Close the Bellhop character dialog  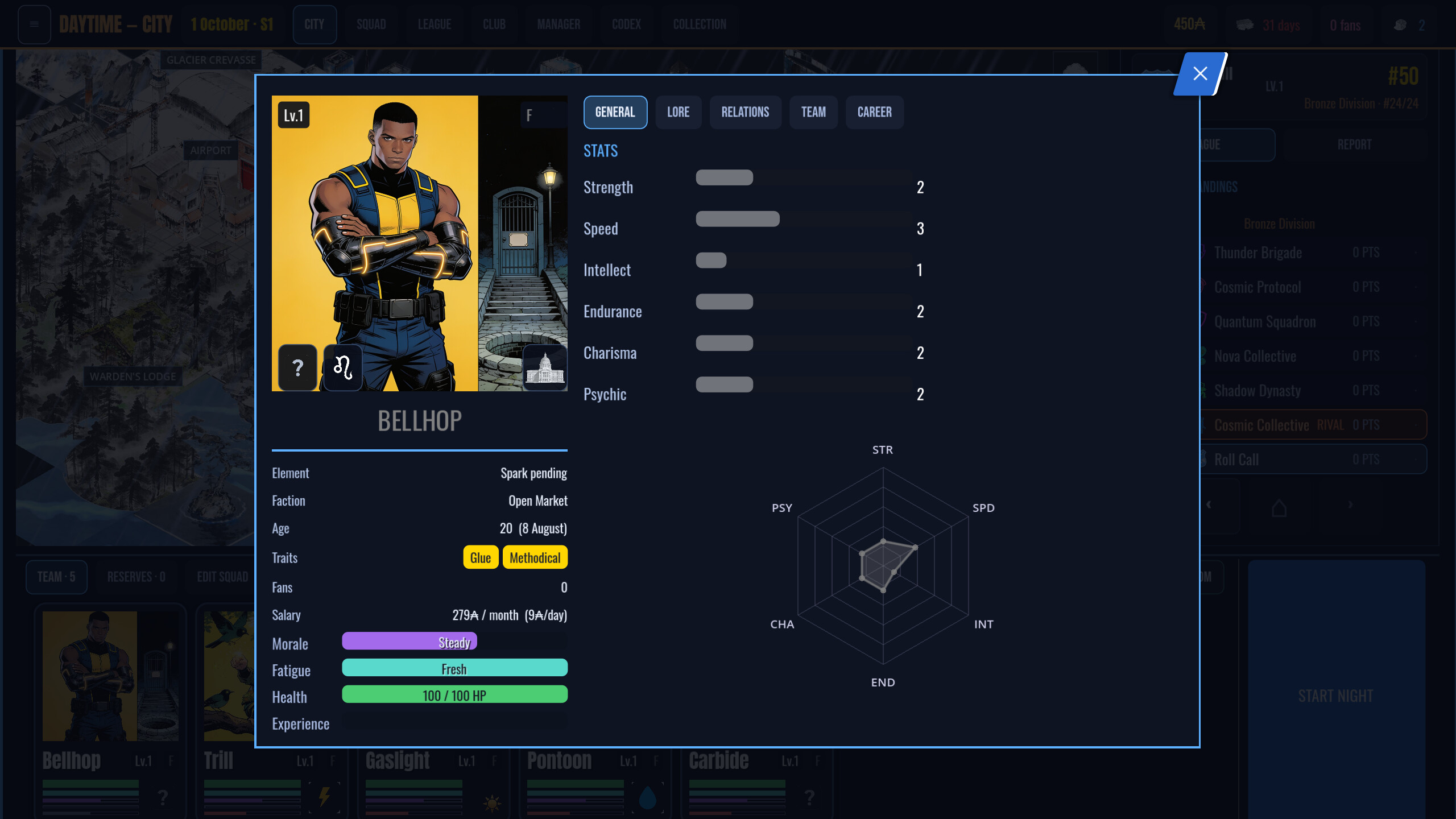[x=1200, y=73]
